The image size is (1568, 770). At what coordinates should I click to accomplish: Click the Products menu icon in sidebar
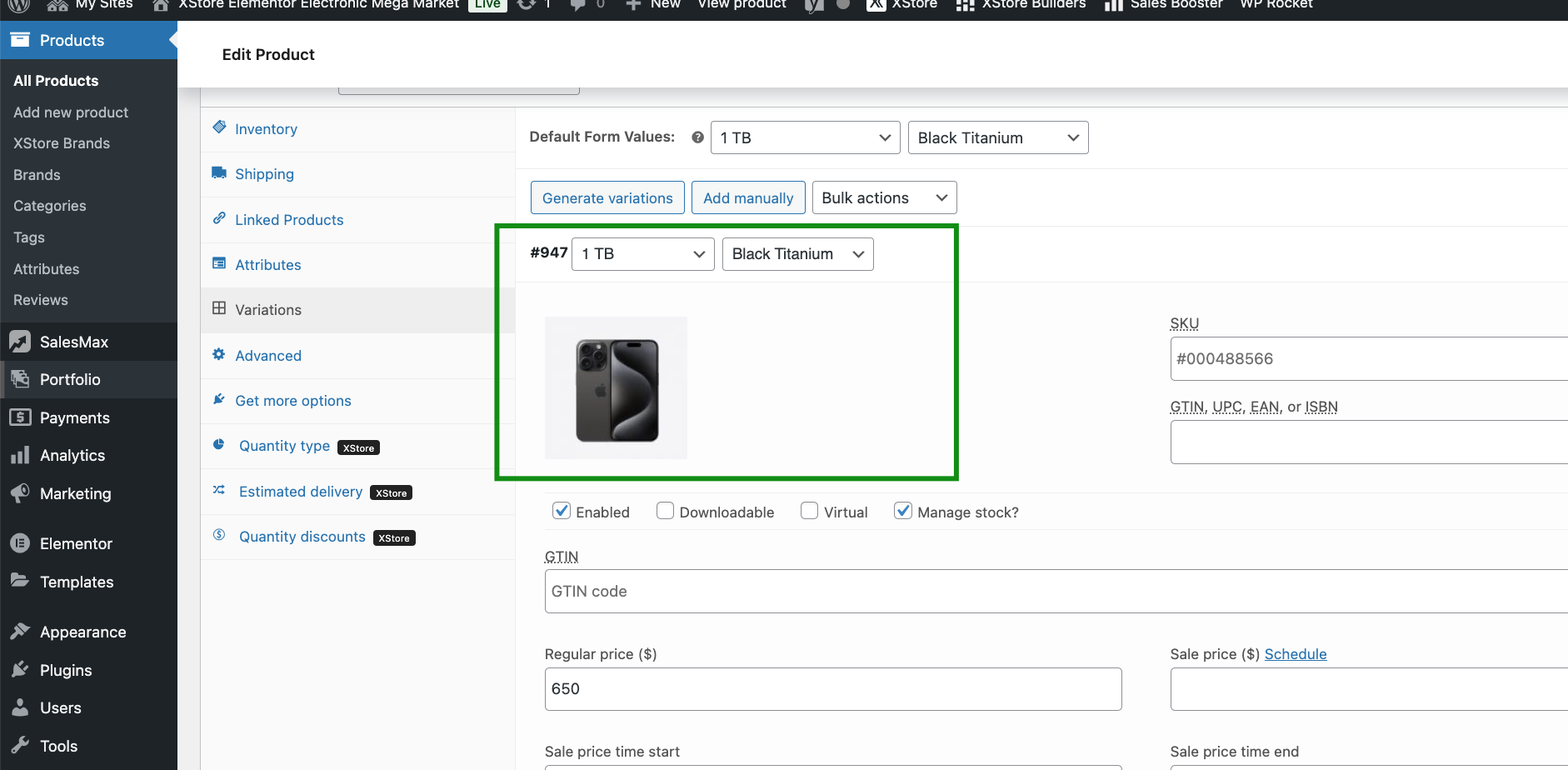coord(20,40)
